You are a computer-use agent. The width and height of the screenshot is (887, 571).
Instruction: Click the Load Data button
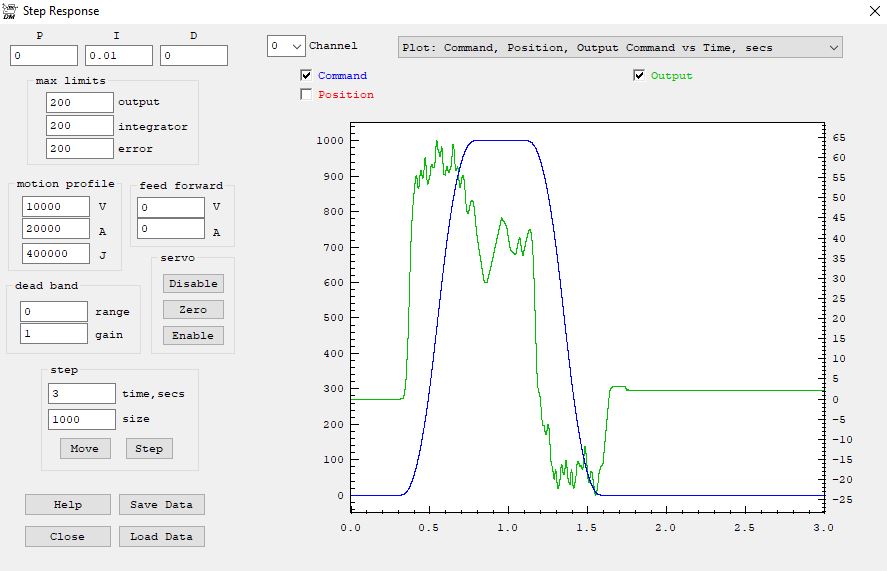point(161,537)
